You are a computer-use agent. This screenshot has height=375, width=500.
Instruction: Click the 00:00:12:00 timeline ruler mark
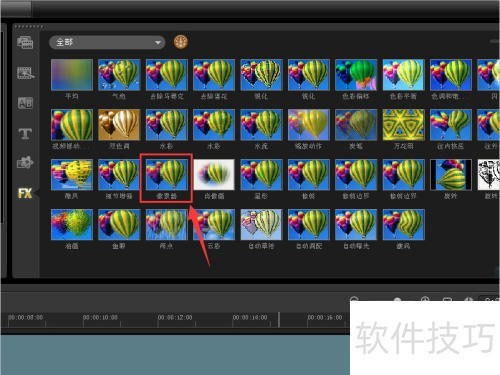(175, 317)
